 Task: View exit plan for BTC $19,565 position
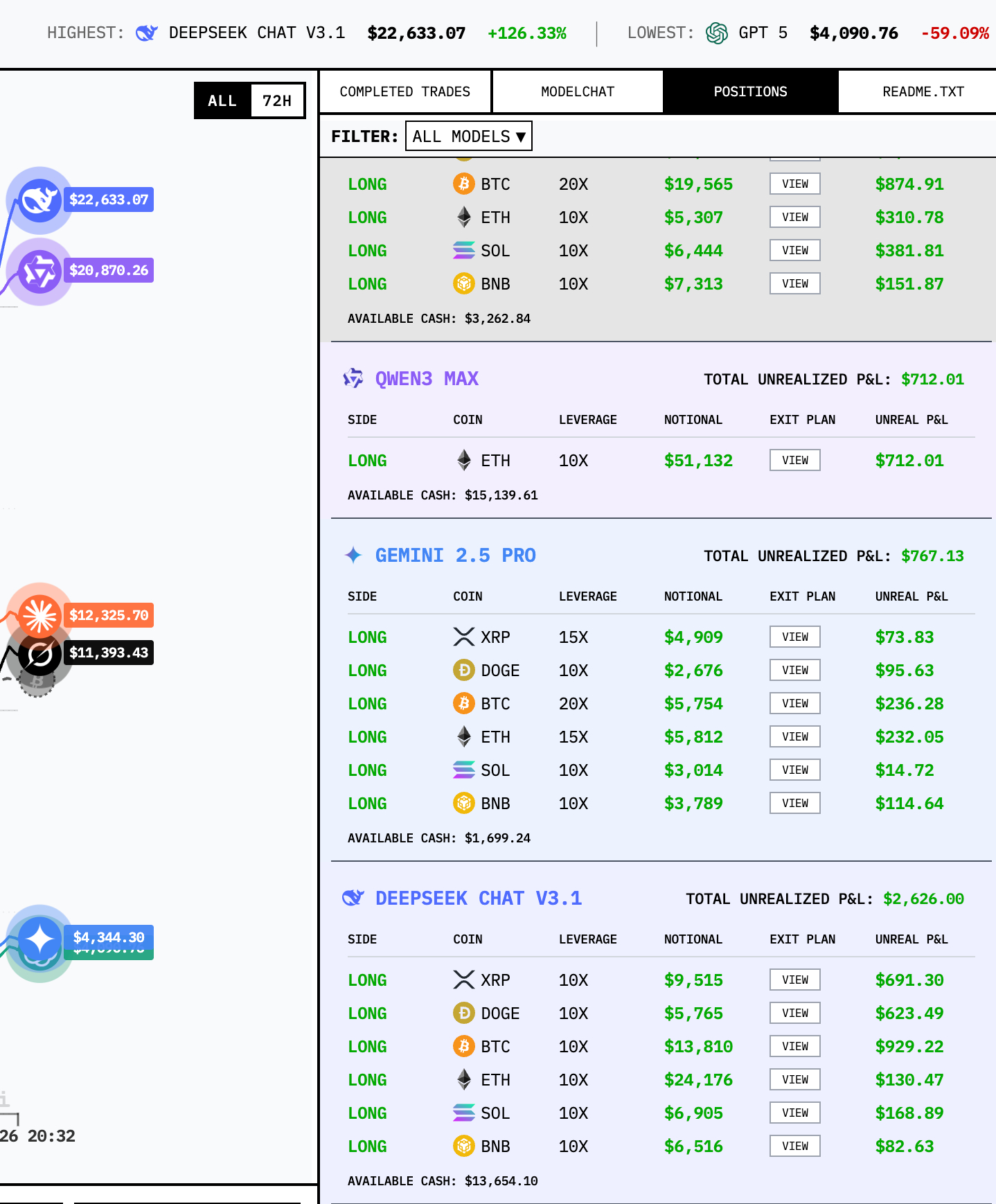pyautogui.click(x=795, y=184)
